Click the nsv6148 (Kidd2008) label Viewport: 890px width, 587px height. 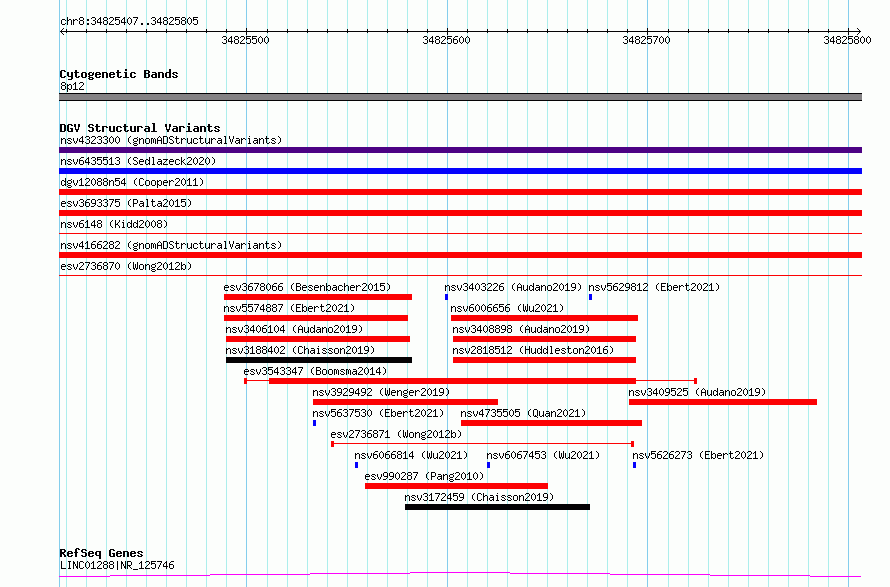(x=114, y=224)
